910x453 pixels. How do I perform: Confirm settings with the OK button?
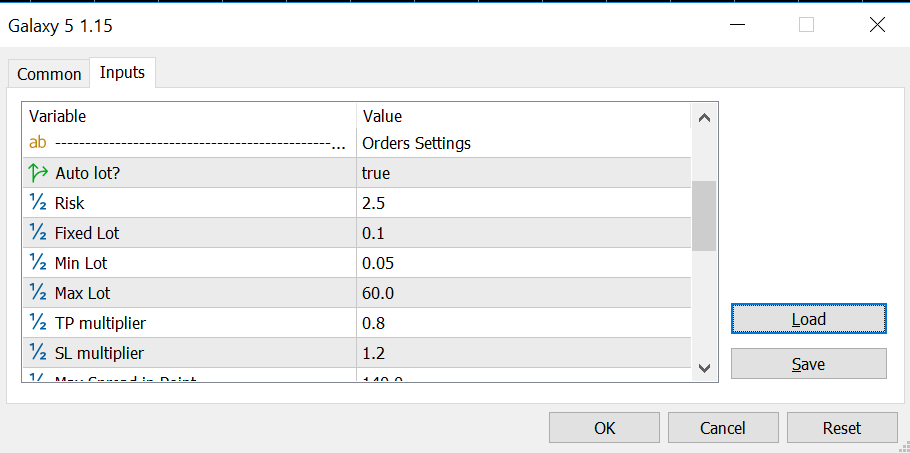[x=604, y=428]
